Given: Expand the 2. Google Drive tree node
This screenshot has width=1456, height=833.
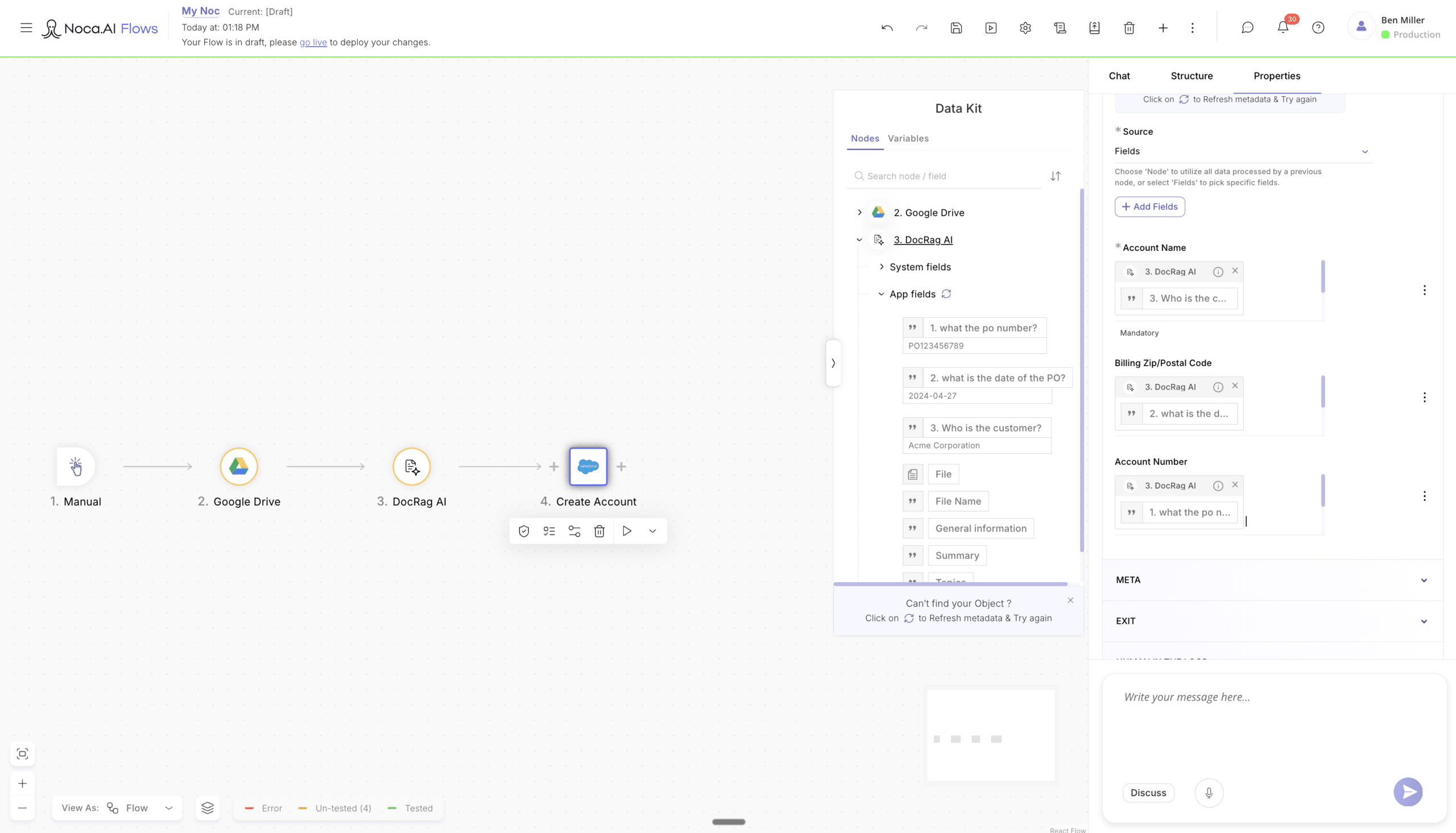Looking at the screenshot, I should [x=859, y=212].
